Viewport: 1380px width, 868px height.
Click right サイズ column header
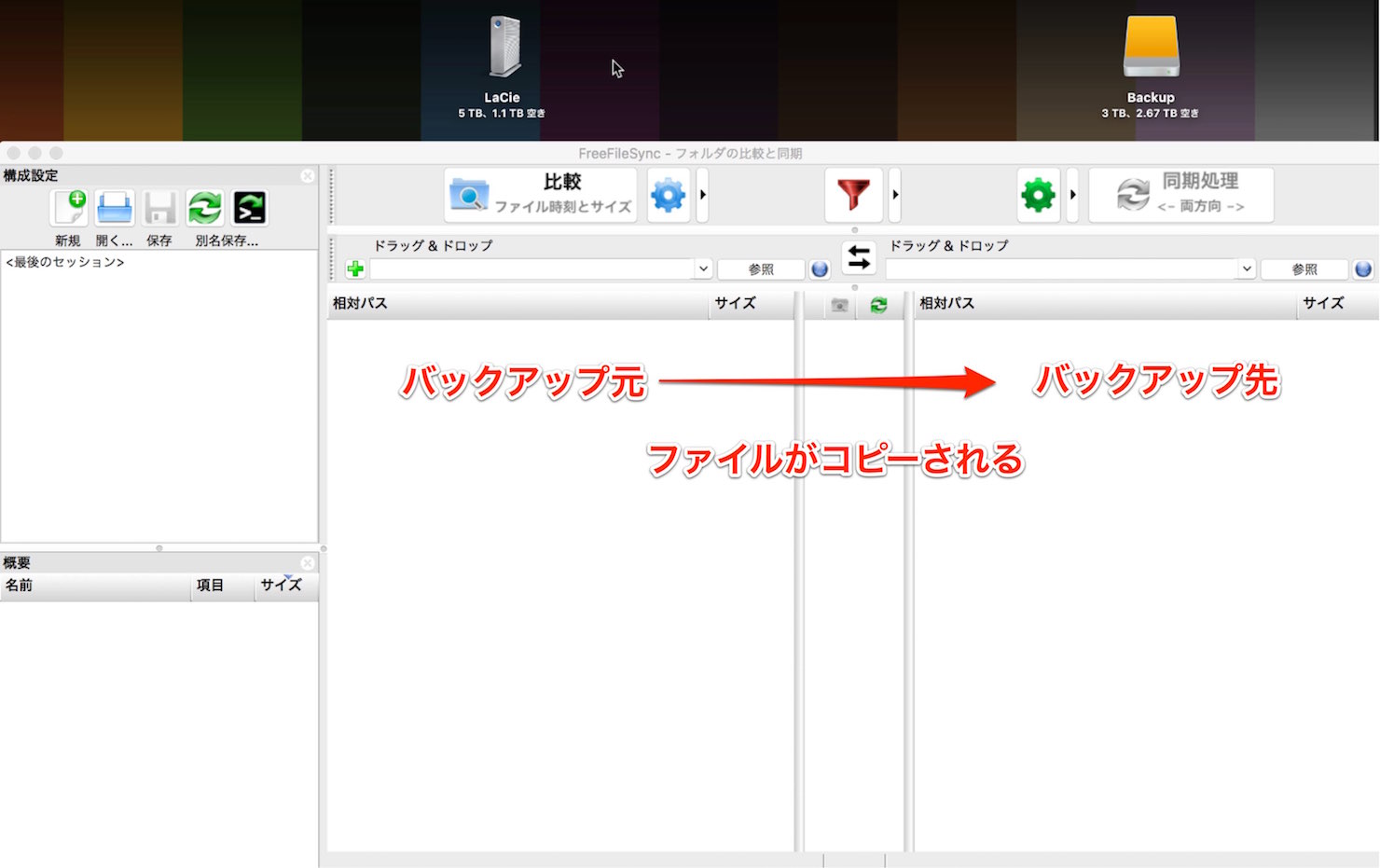(1337, 304)
